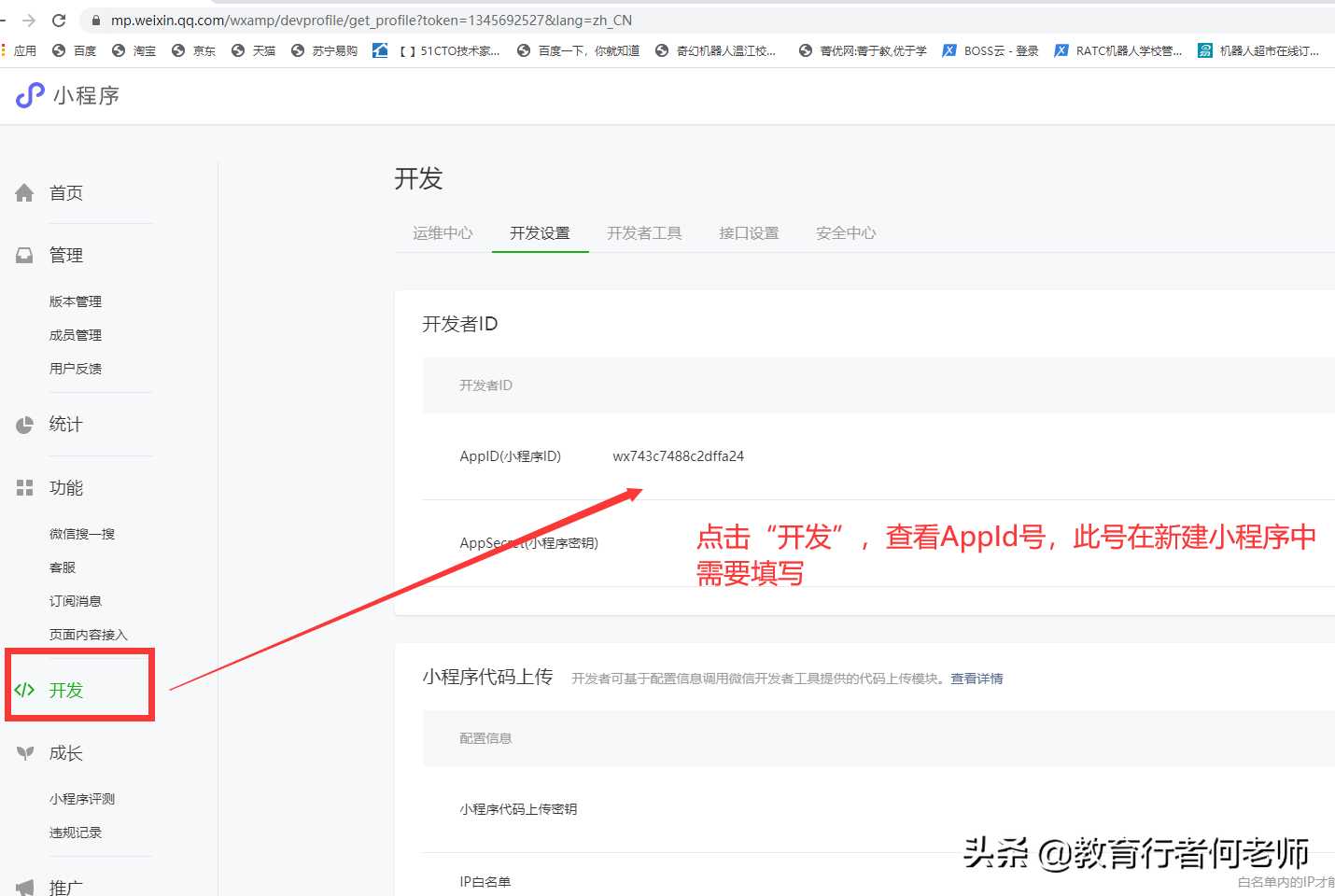Open 页面内容接入 in the sidebar

(x=89, y=635)
